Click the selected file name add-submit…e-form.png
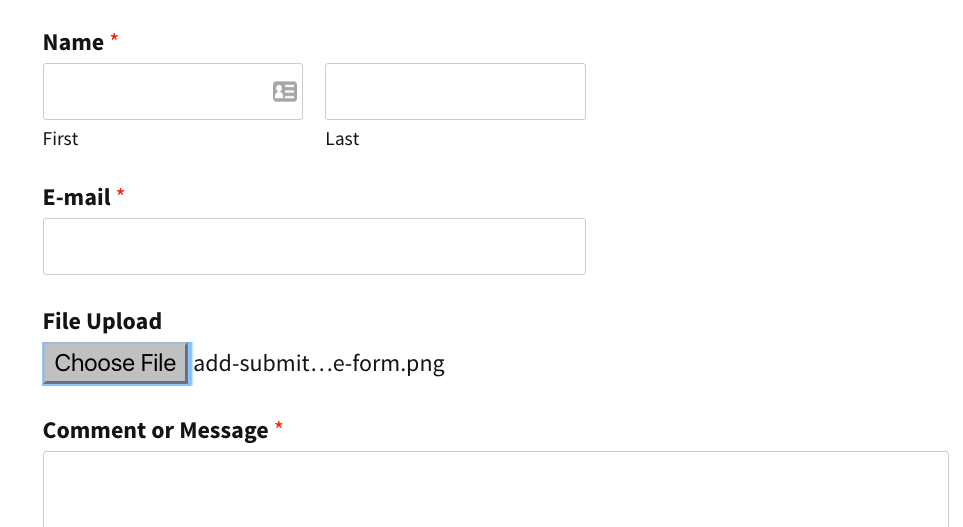Viewport: 963px width, 527px height. pos(319,364)
